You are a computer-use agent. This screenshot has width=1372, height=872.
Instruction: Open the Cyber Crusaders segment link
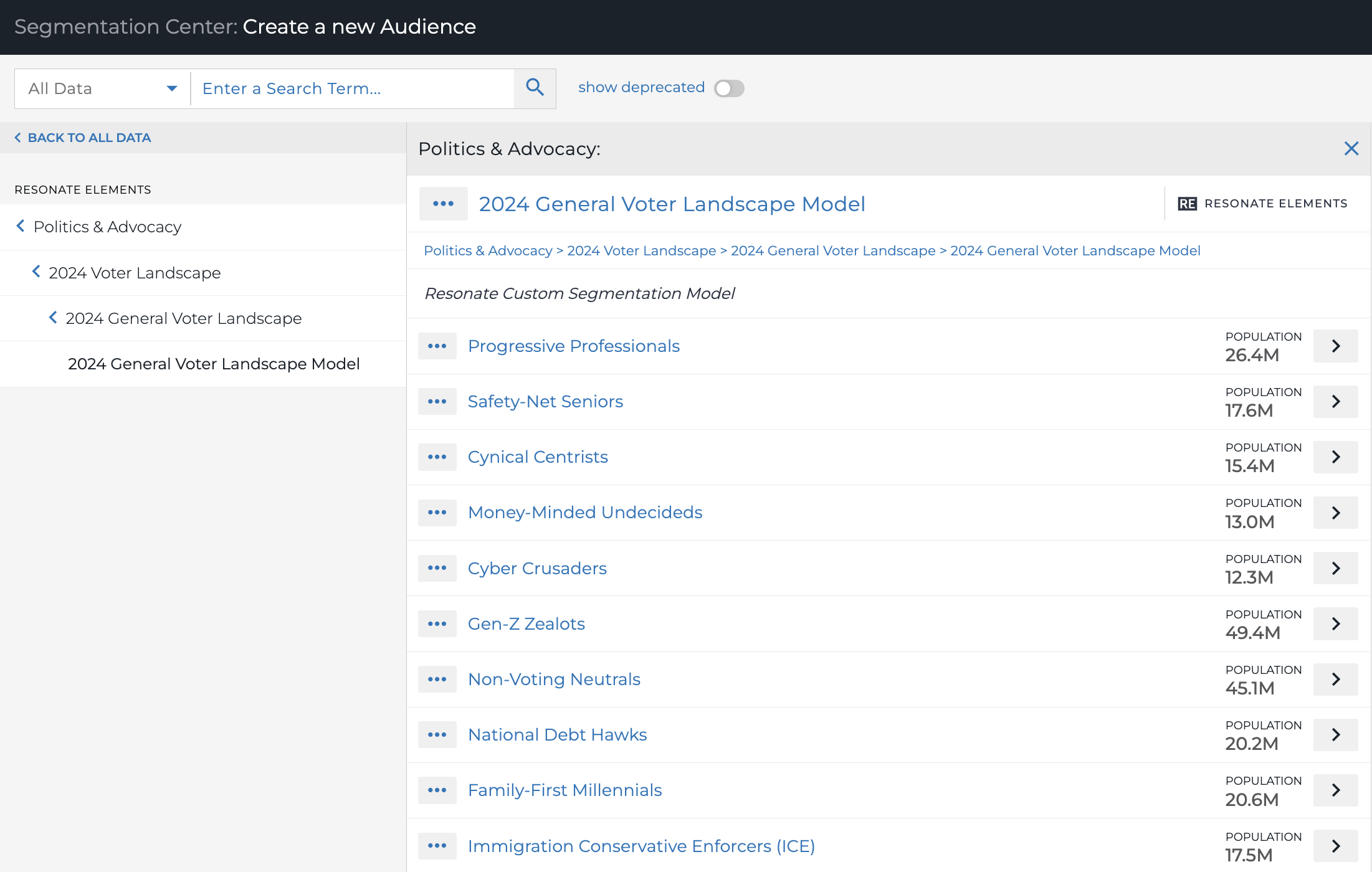pos(537,568)
